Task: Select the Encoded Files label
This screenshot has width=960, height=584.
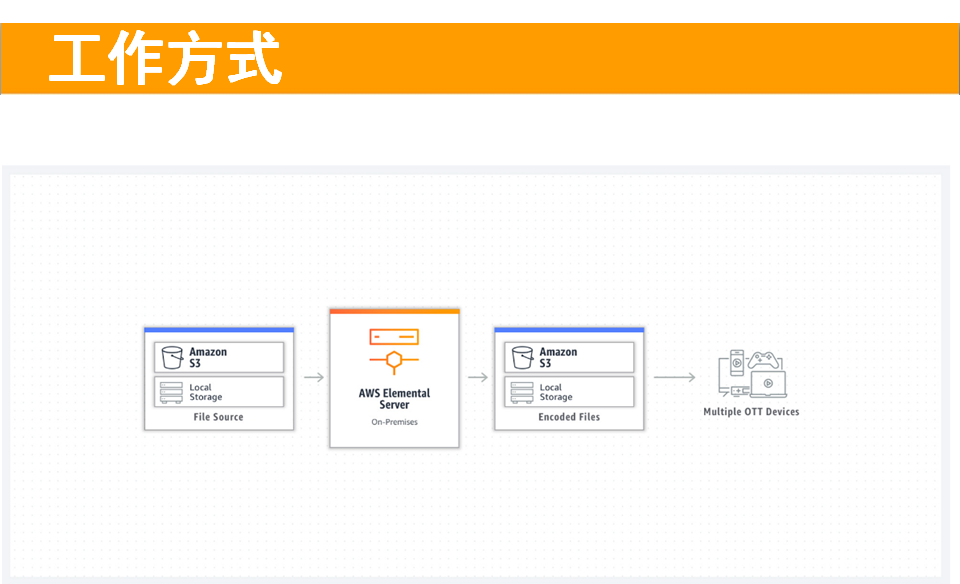Action: click(x=569, y=417)
